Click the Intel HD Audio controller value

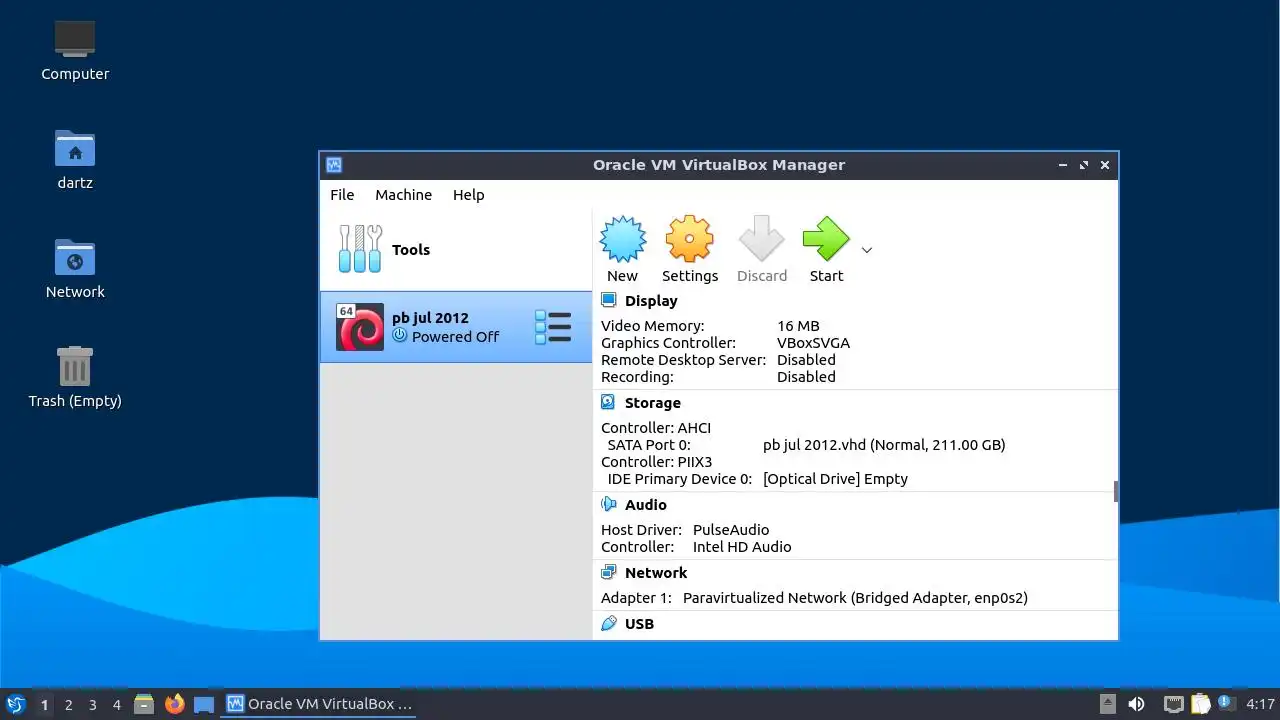click(742, 547)
